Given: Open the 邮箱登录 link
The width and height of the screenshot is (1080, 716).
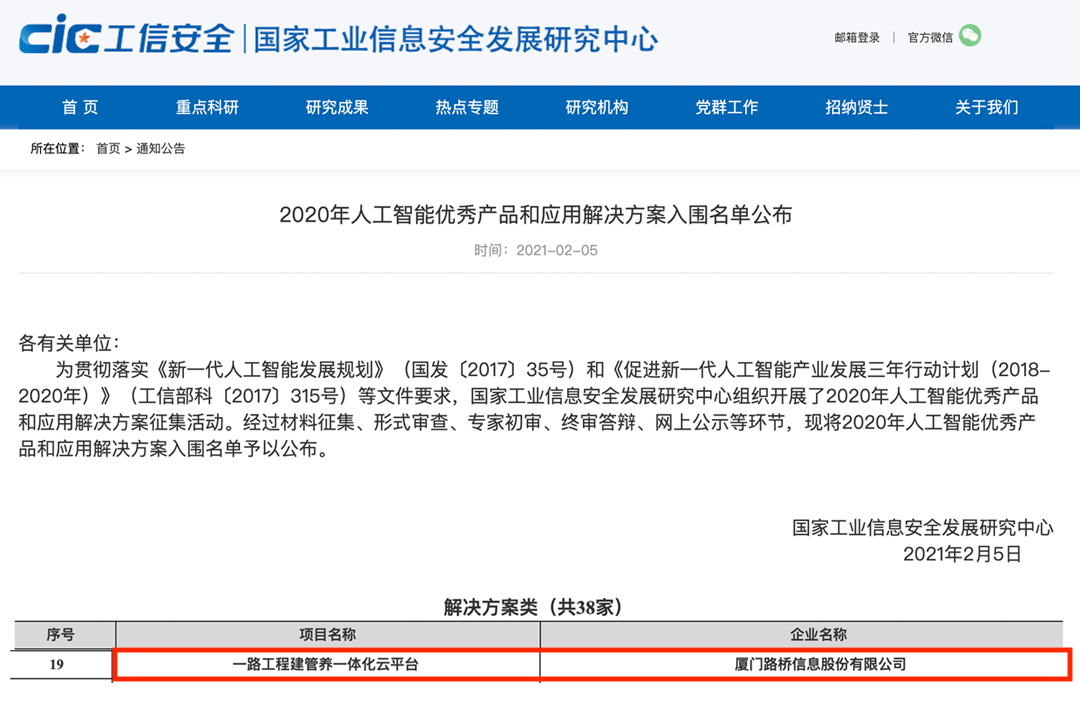Looking at the screenshot, I should pos(857,38).
